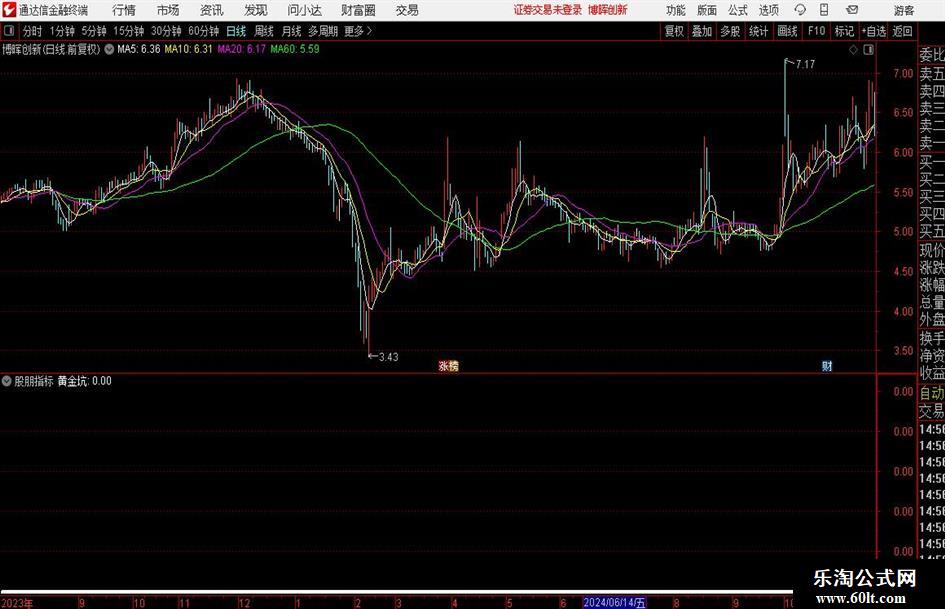
Task: Open the 市场 menu
Action: tap(168, 10)
